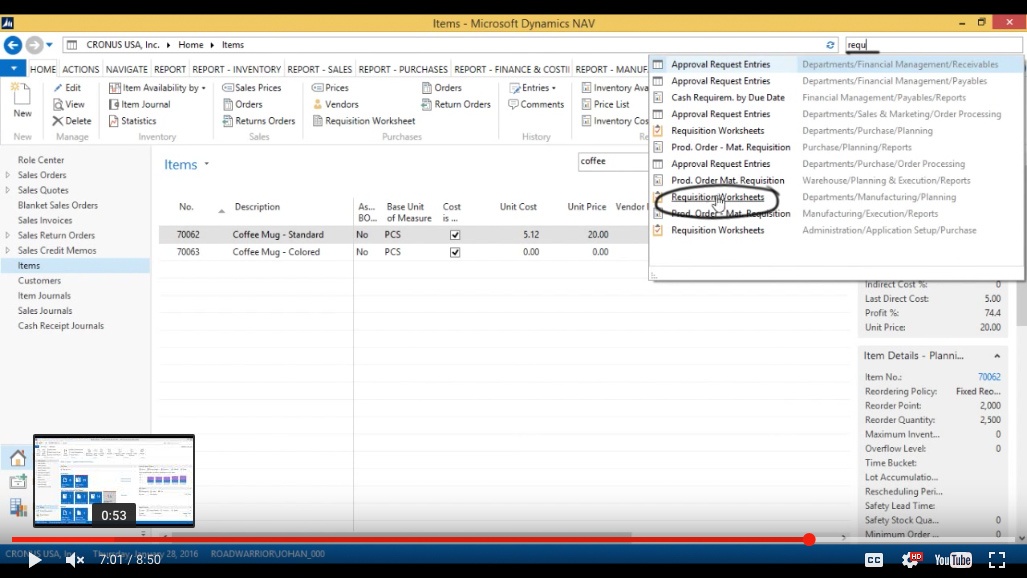
Task: Click the Home breadcrumb in address bar
Action: point(191,45)
